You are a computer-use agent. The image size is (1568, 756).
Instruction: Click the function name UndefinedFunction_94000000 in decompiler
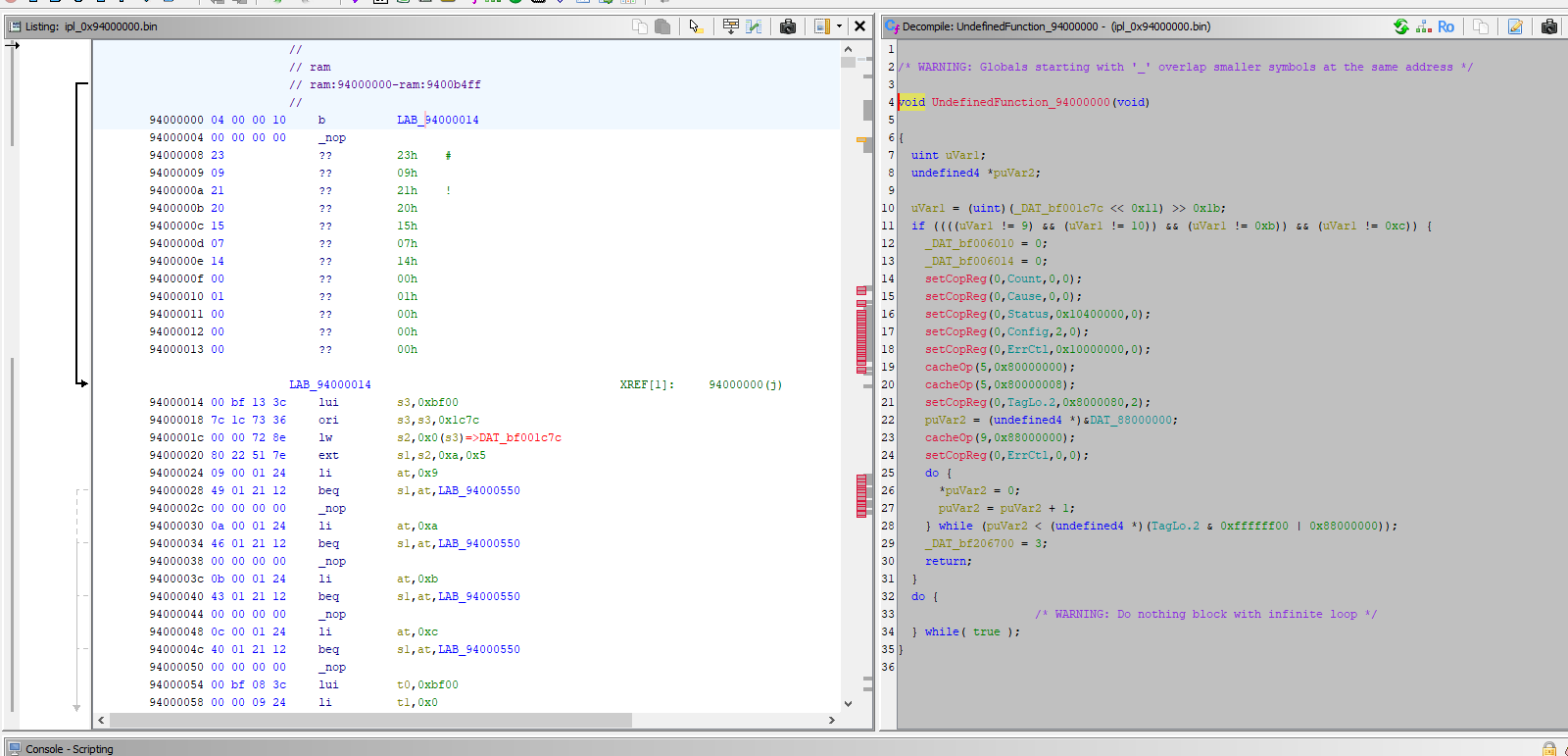click(1020, 102)
